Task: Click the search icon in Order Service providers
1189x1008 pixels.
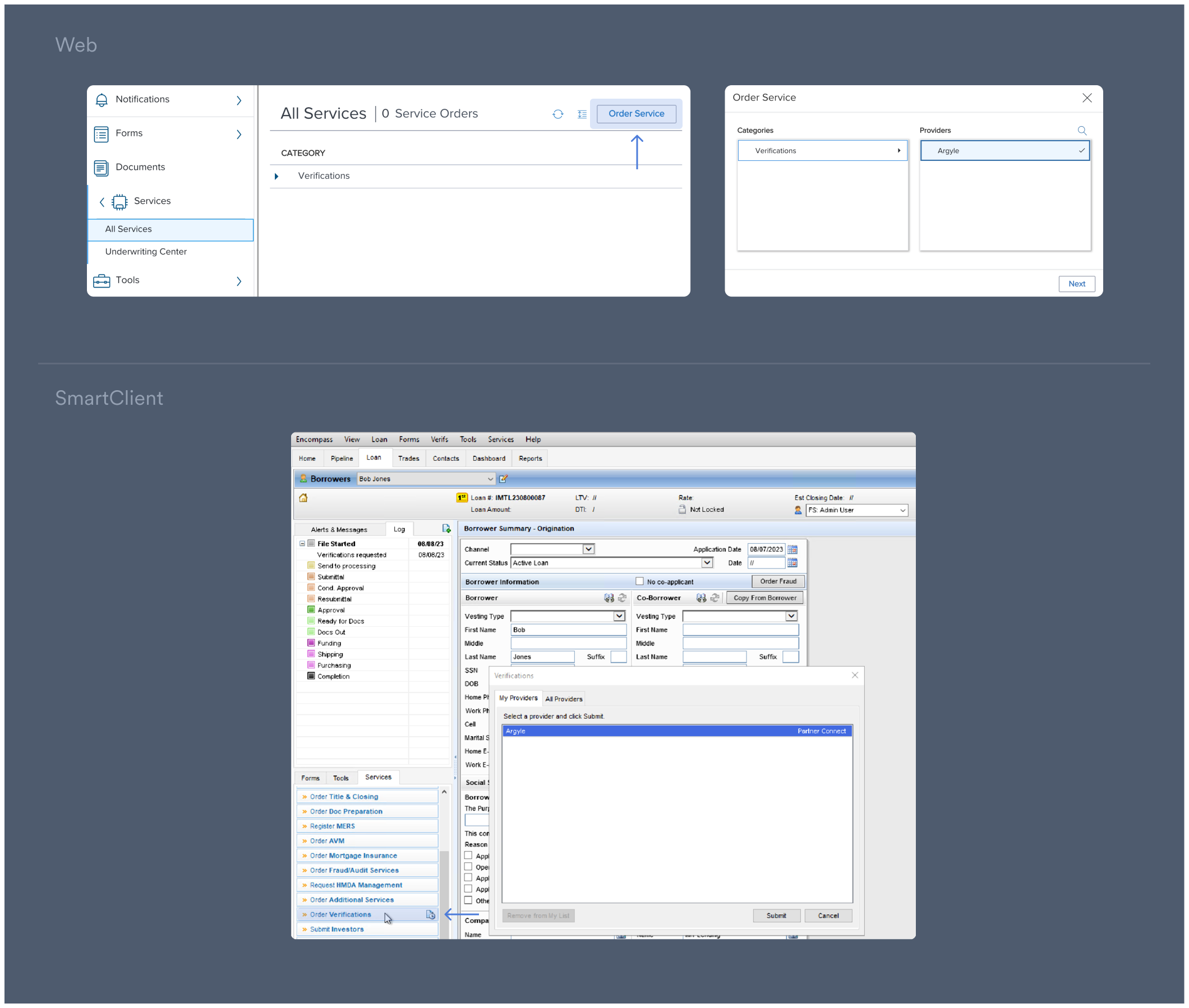Action: [1083, 129]
